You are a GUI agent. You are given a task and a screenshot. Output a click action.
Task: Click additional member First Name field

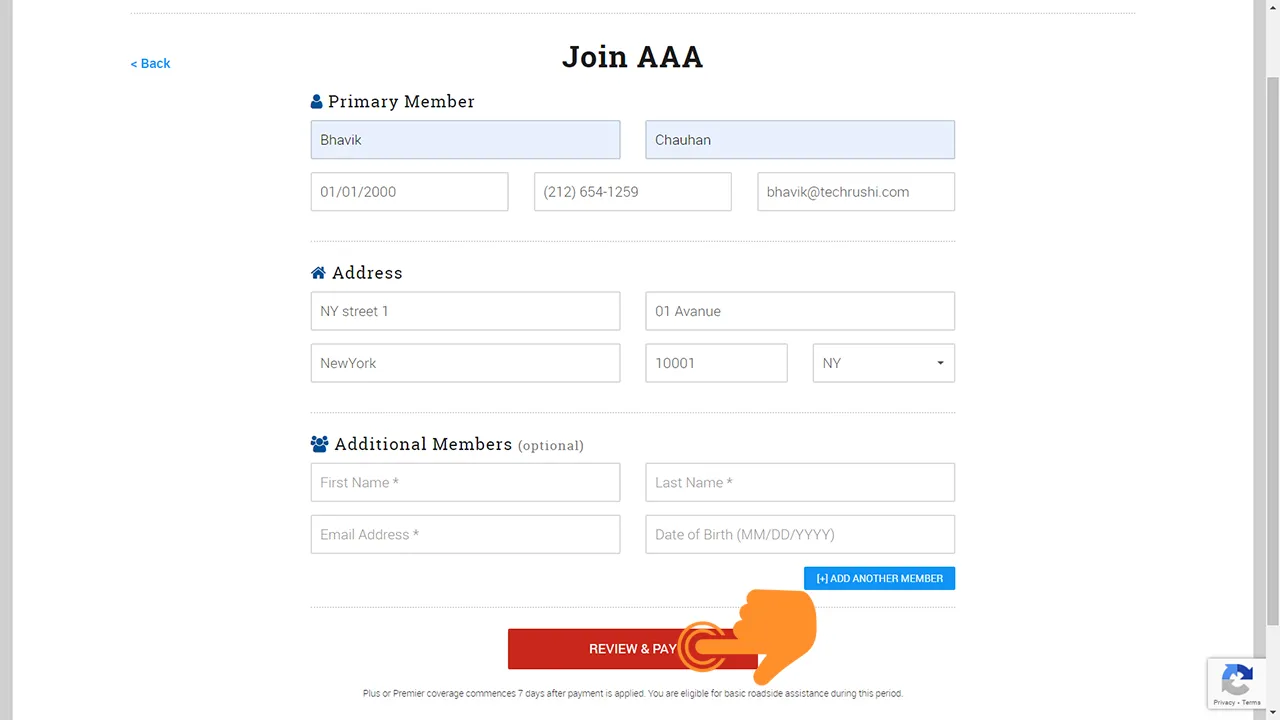pyautogui.click(x=465, y=482)
